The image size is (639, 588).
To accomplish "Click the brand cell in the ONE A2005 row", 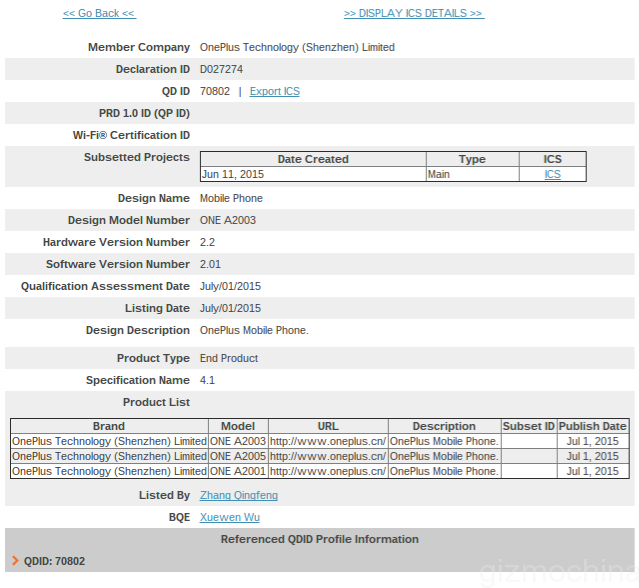I will tap(109, 456).
